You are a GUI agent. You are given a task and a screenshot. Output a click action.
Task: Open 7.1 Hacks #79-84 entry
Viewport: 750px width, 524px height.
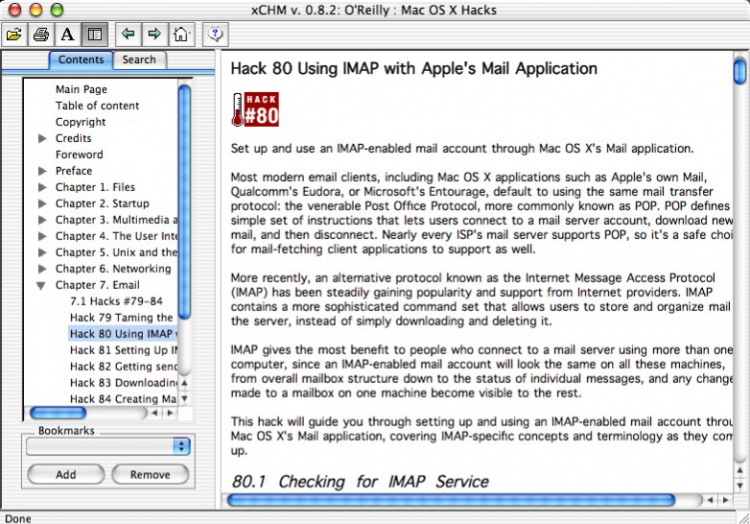pyautogui.click(x=116, y=301)
